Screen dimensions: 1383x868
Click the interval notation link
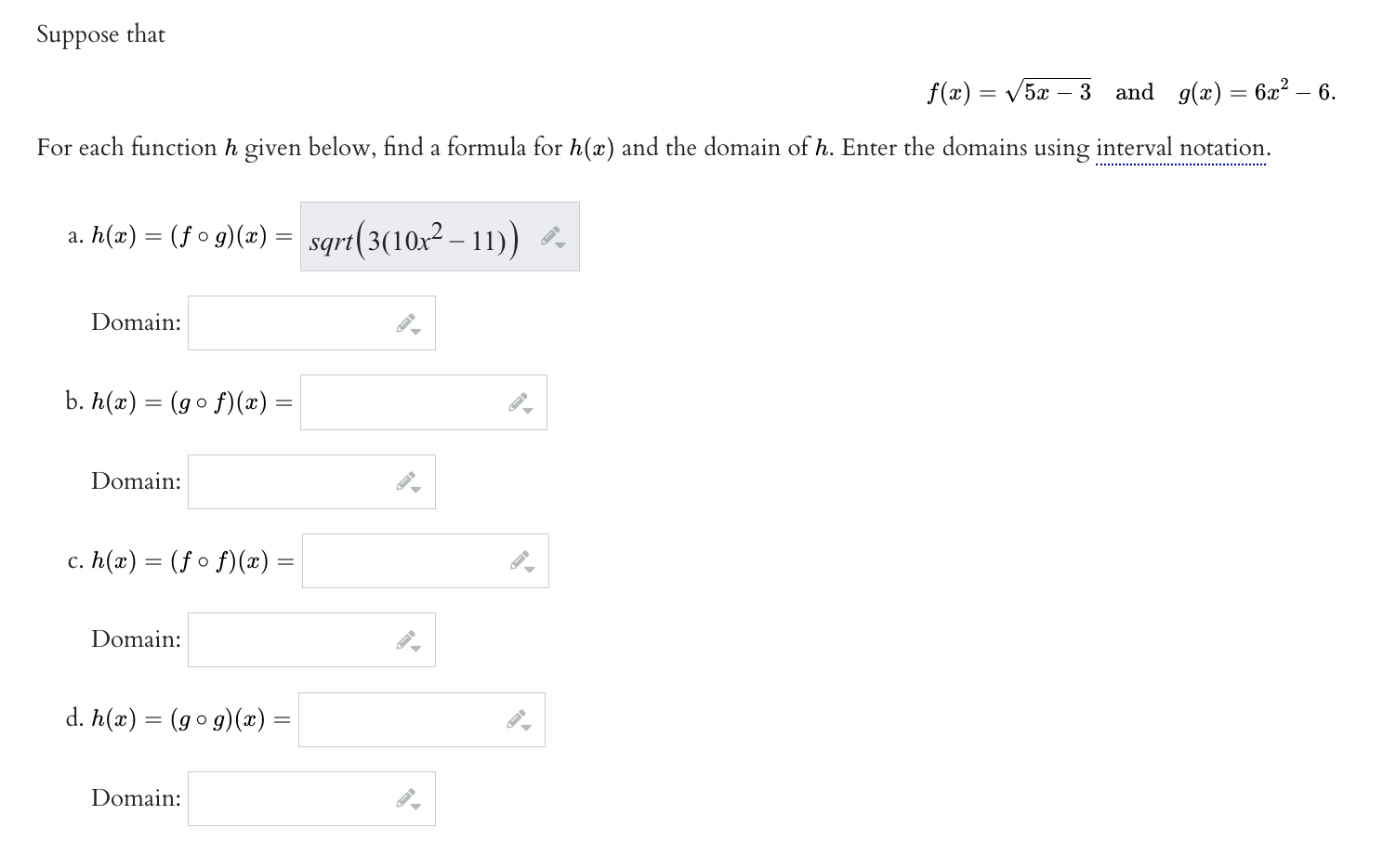point(1182,147)
